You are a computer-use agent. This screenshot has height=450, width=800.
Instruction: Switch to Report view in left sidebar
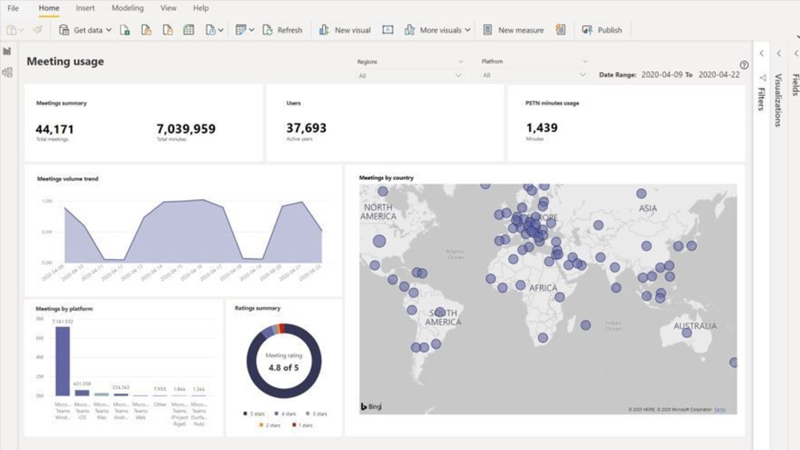click(x=7, y=51)
